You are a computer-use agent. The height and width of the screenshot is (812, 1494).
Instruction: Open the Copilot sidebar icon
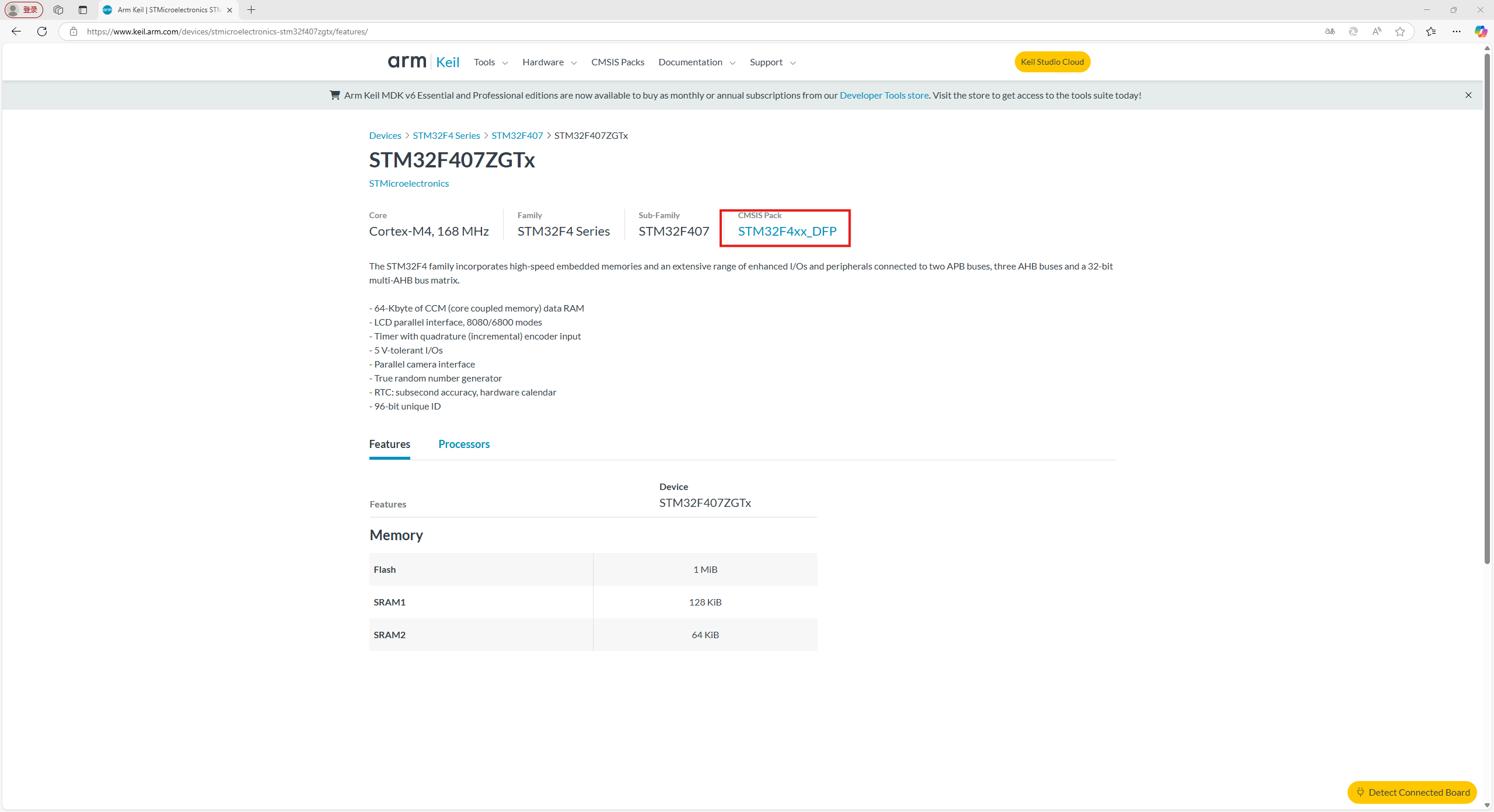pyautogui.click(x=1481, y=32)
